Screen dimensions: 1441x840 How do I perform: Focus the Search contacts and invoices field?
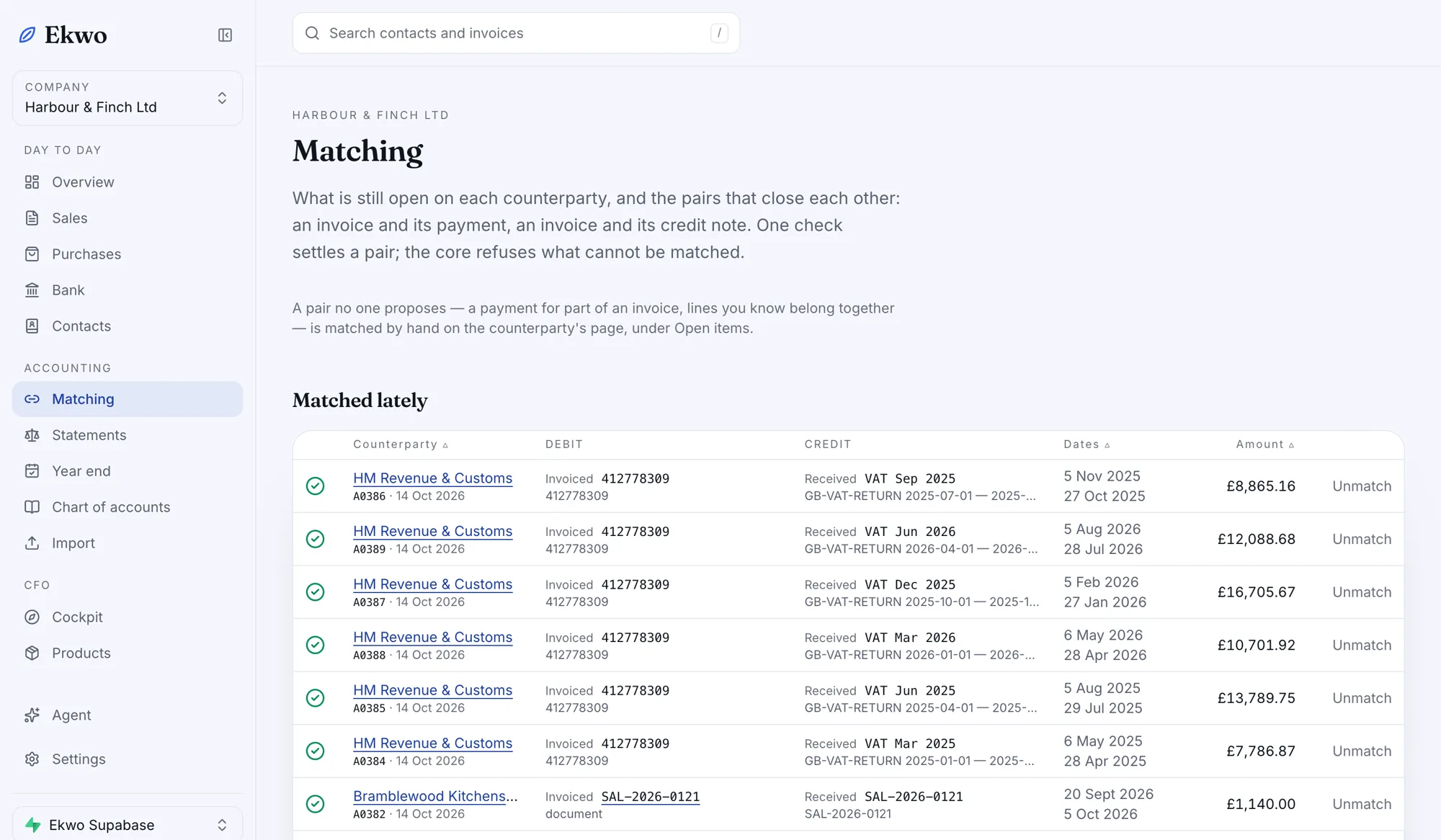pyautogui.click(x=516, y=33)
